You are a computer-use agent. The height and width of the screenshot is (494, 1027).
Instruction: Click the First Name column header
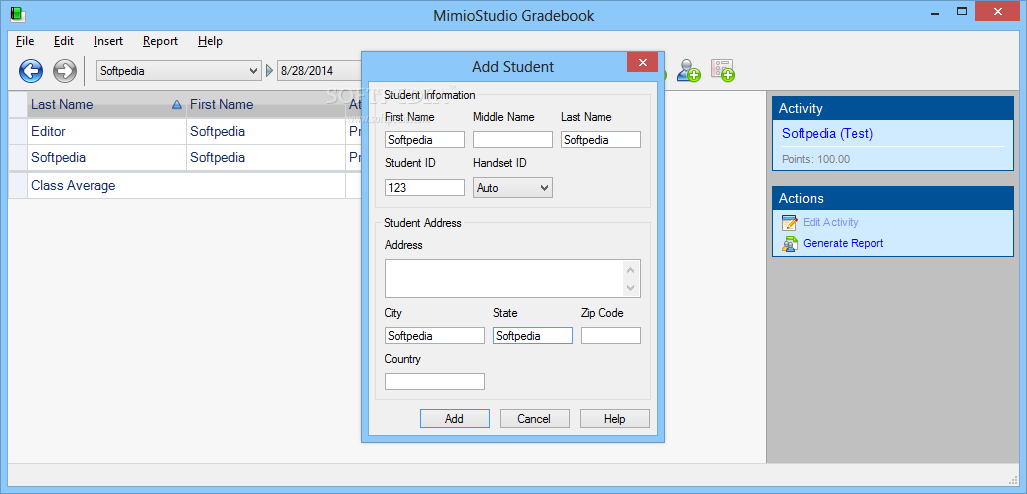(266, 104)
